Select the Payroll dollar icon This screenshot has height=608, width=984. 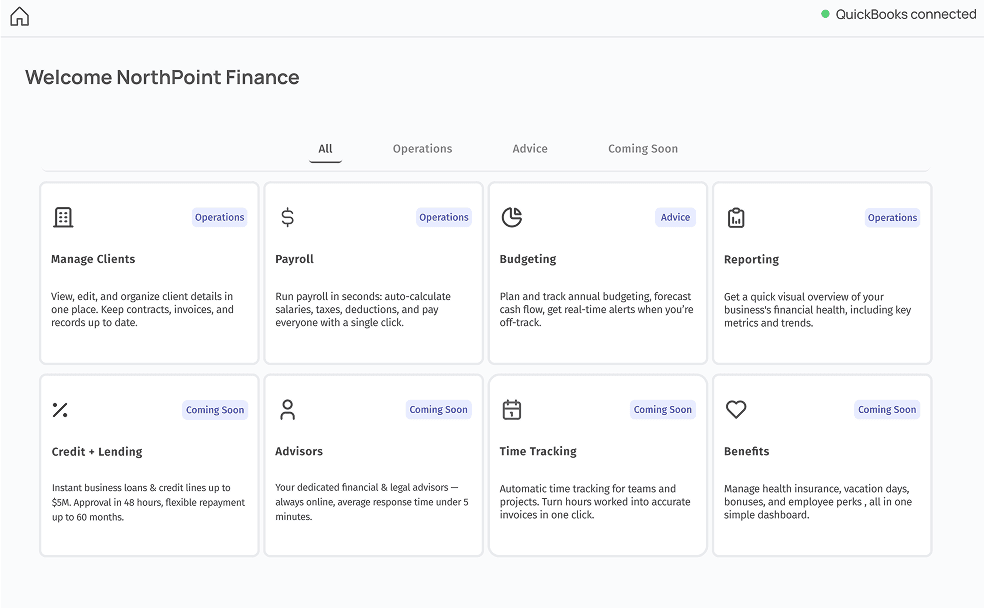(286, 217)
